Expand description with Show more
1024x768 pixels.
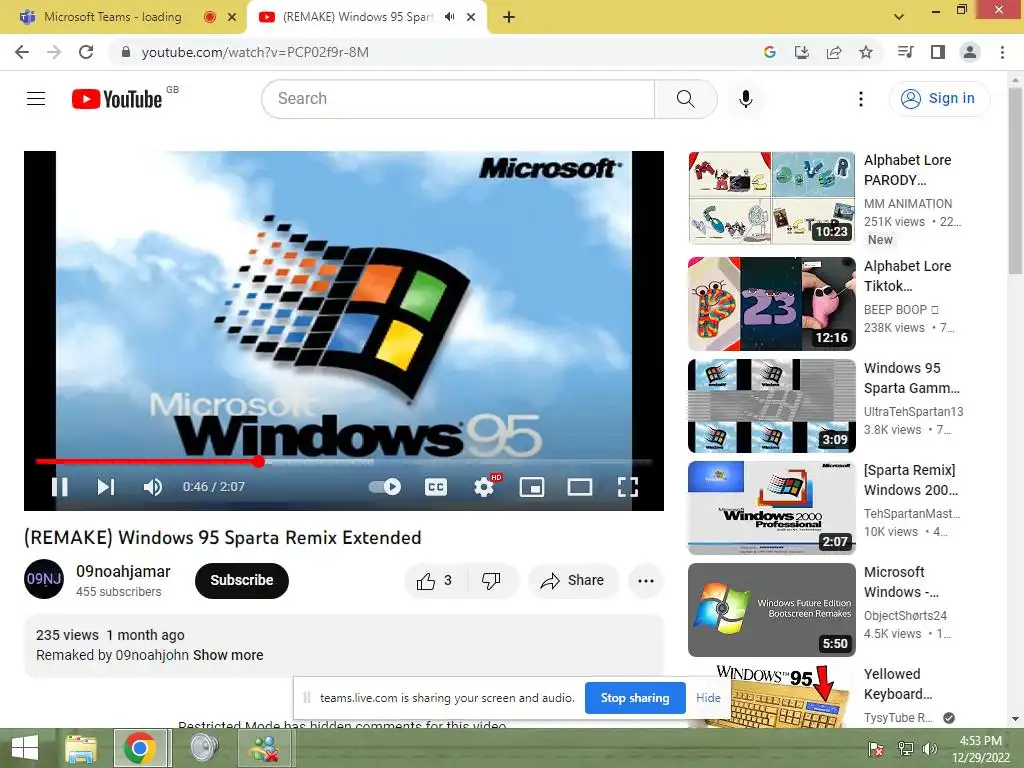click(228, 655)
